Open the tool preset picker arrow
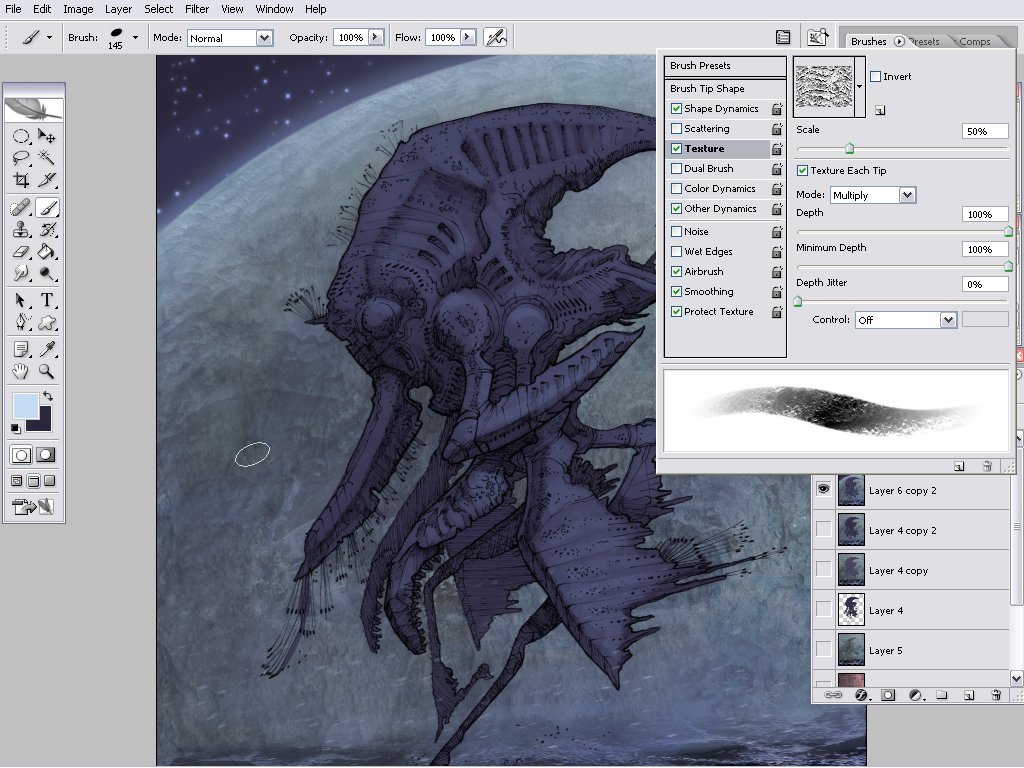 49,37
